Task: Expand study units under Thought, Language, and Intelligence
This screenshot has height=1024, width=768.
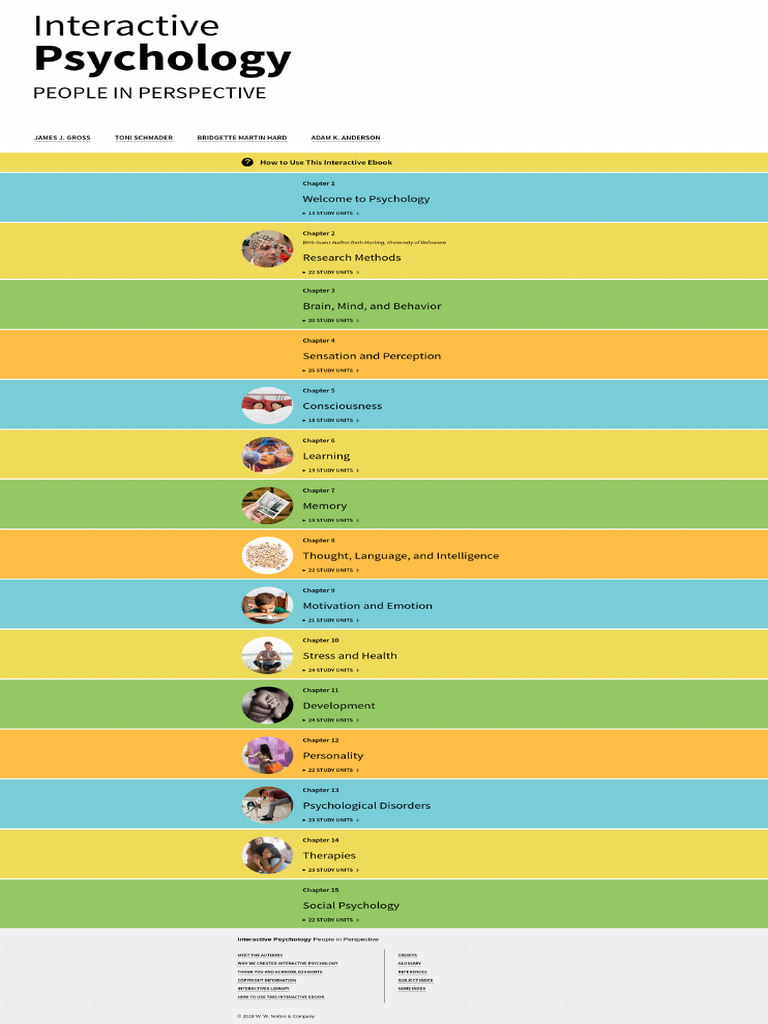Action: pos(330,570)
